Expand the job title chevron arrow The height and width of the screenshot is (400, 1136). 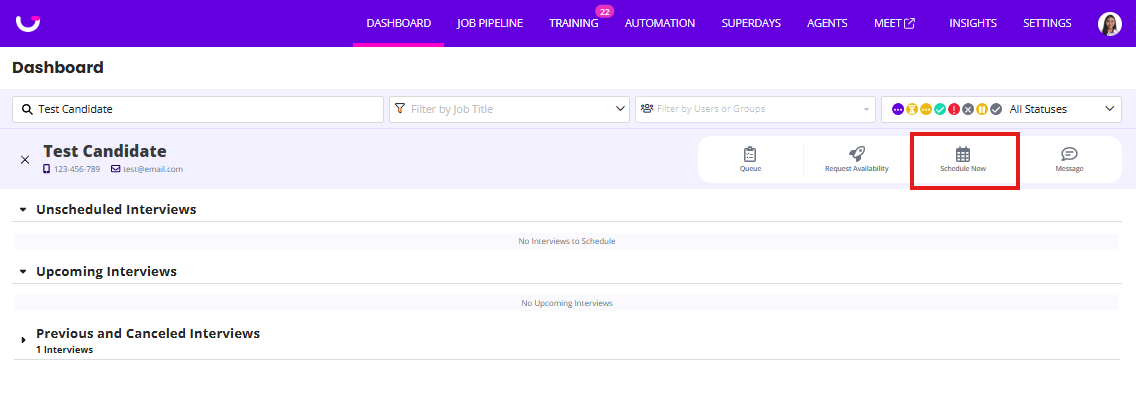(620, 109)
